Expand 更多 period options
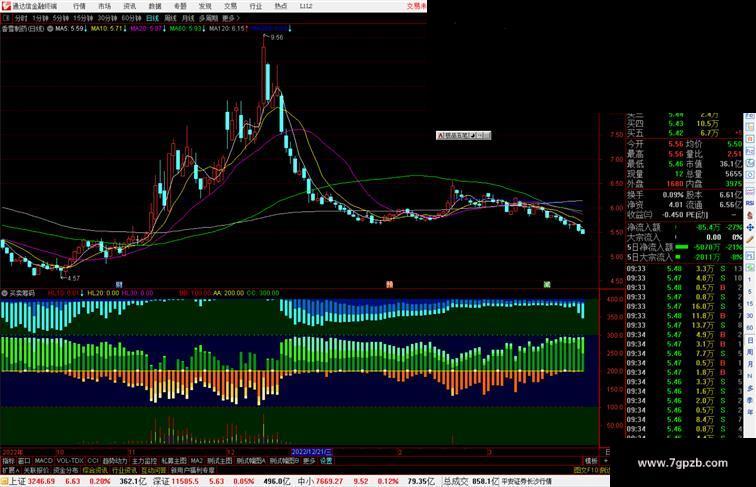Image resolution: width=756 pixels, height=487 pixels. click(x=230, y=18)
